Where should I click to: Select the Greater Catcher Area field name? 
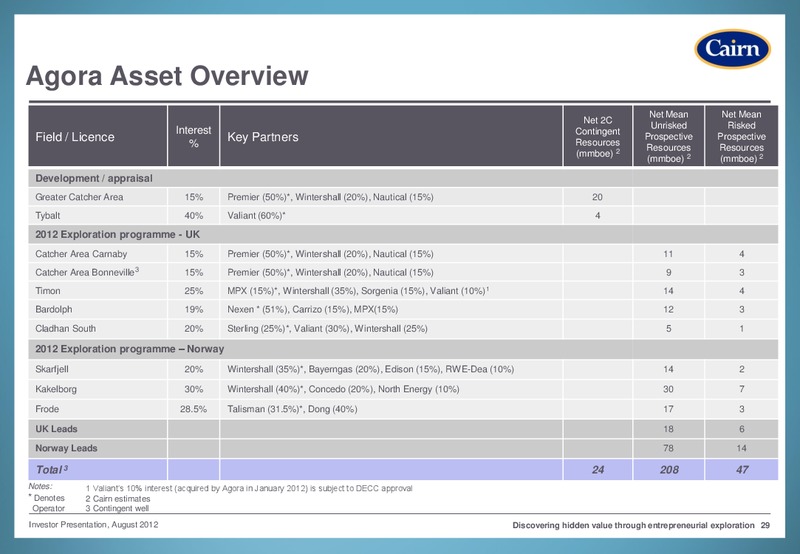point(79,197)
